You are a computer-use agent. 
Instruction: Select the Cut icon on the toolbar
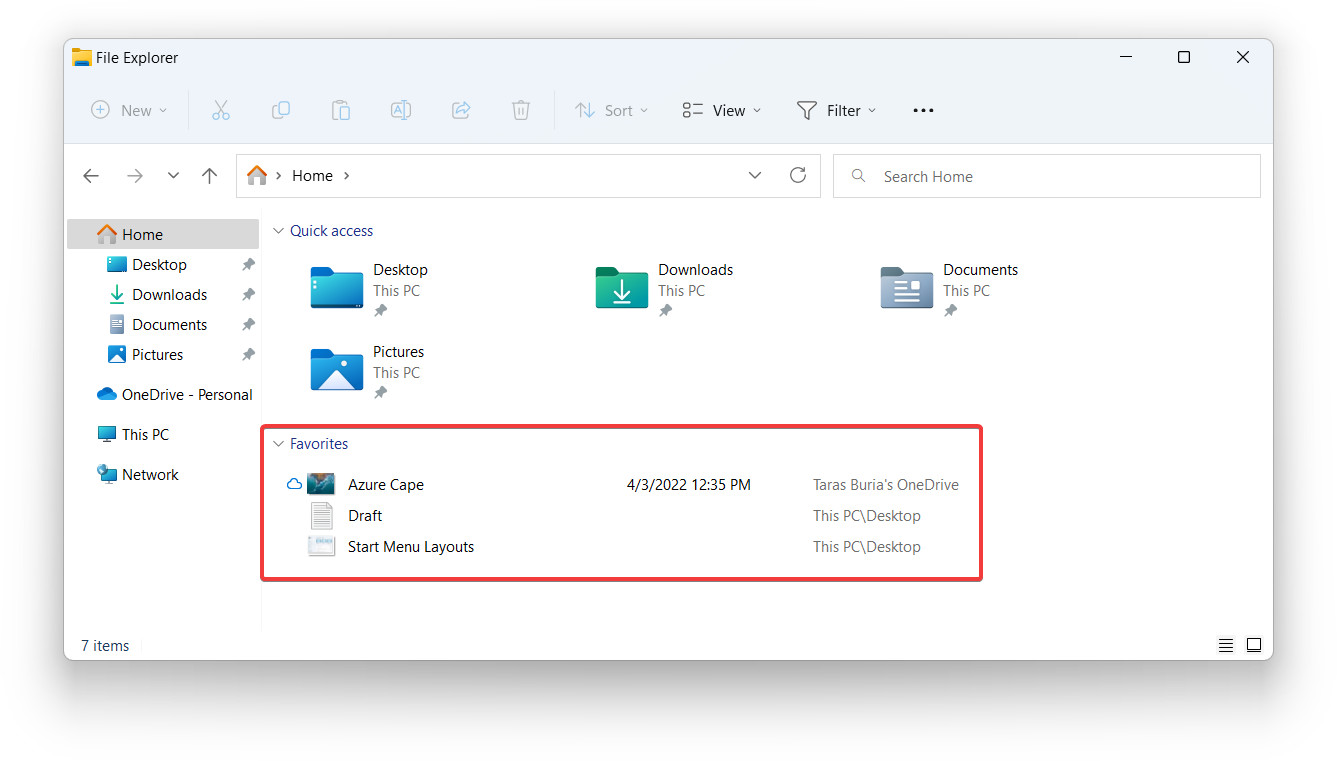(220, 110)
